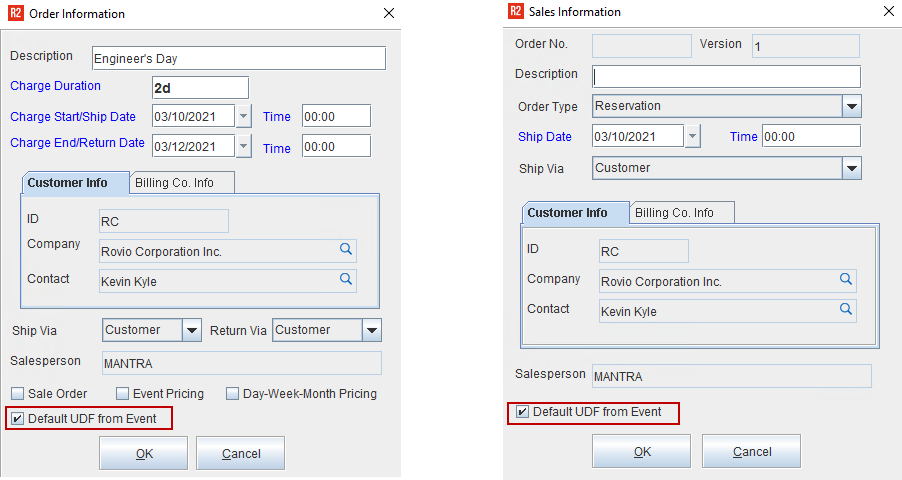Expand the Return Via dropdown
The width and height of the screenshot is (902, 480).
coord(372,330)
